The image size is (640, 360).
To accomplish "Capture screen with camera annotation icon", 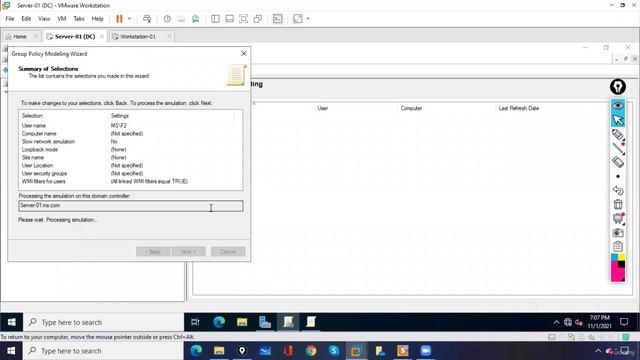I will coord(618,232).
